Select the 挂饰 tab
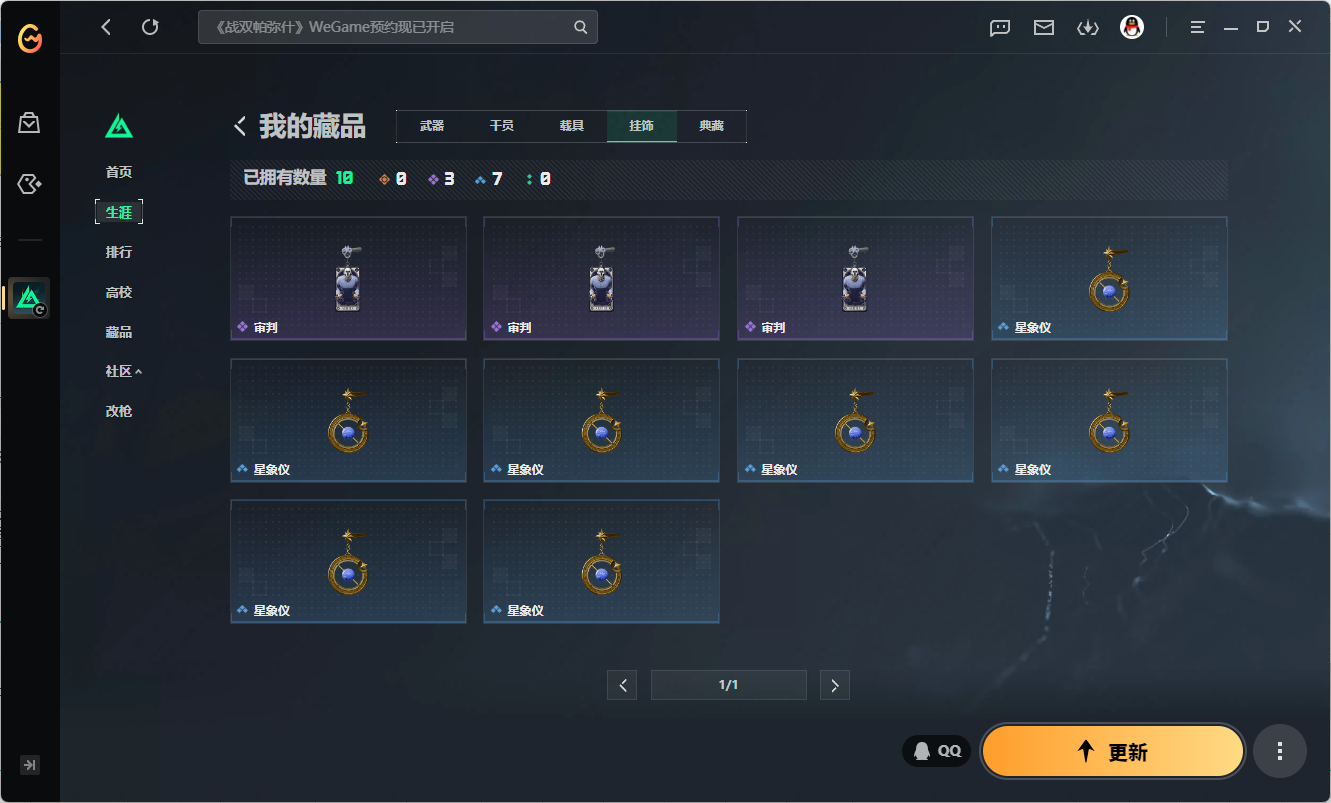1331x803 pixels. (x=642, y=126)
